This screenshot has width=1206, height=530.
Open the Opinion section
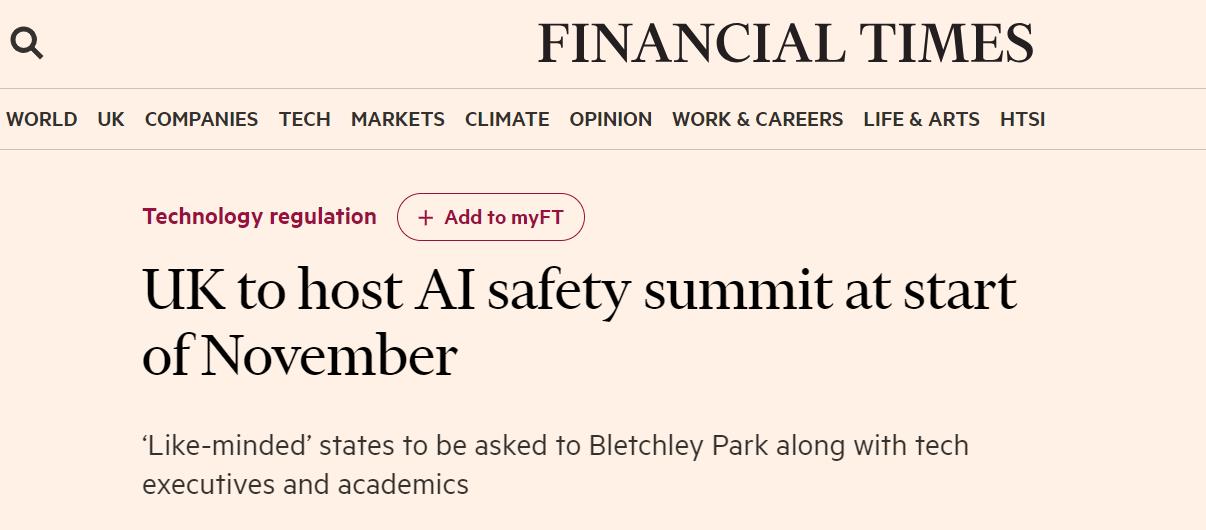[610, 119]
